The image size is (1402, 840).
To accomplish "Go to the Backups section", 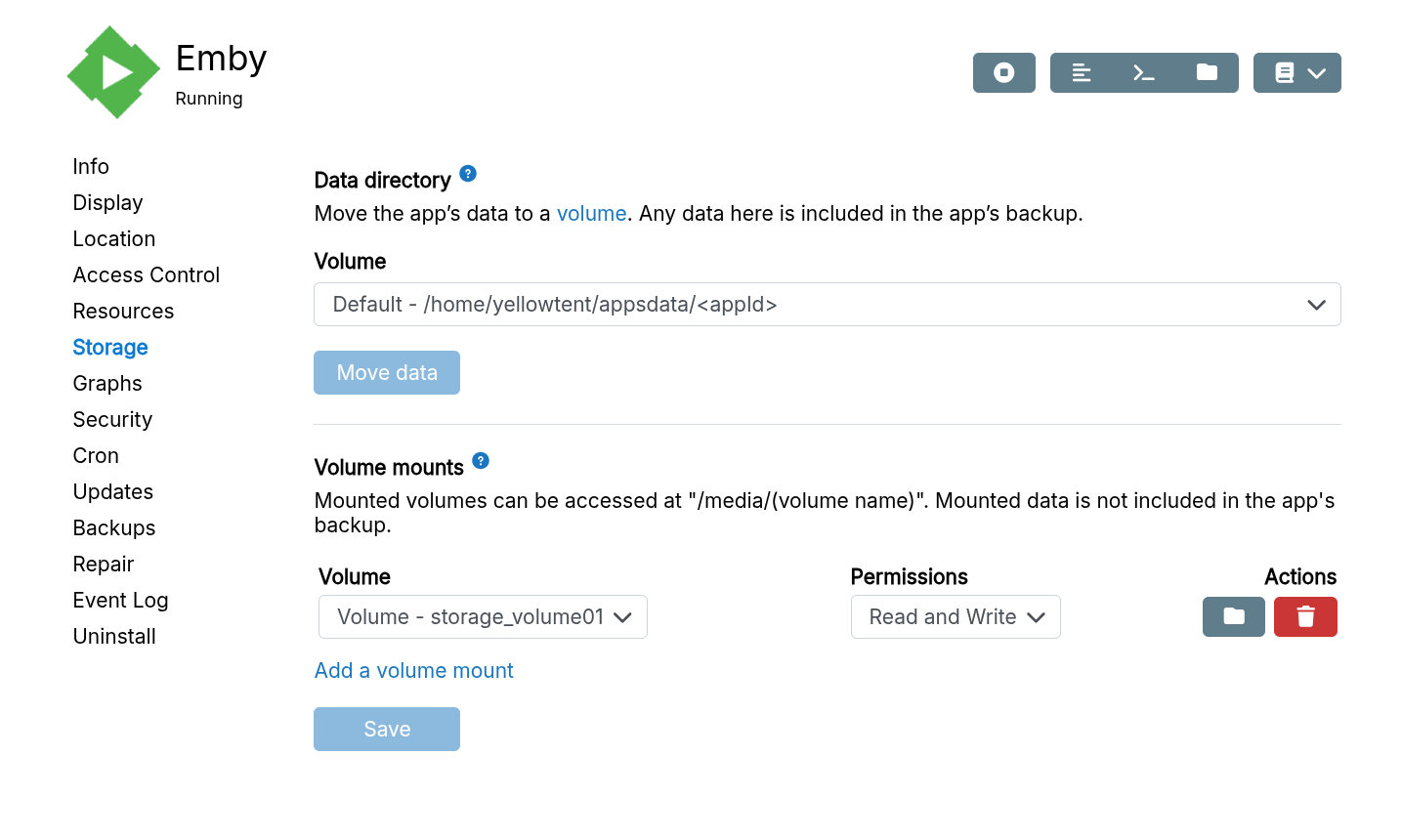I will tap(114, 528).
